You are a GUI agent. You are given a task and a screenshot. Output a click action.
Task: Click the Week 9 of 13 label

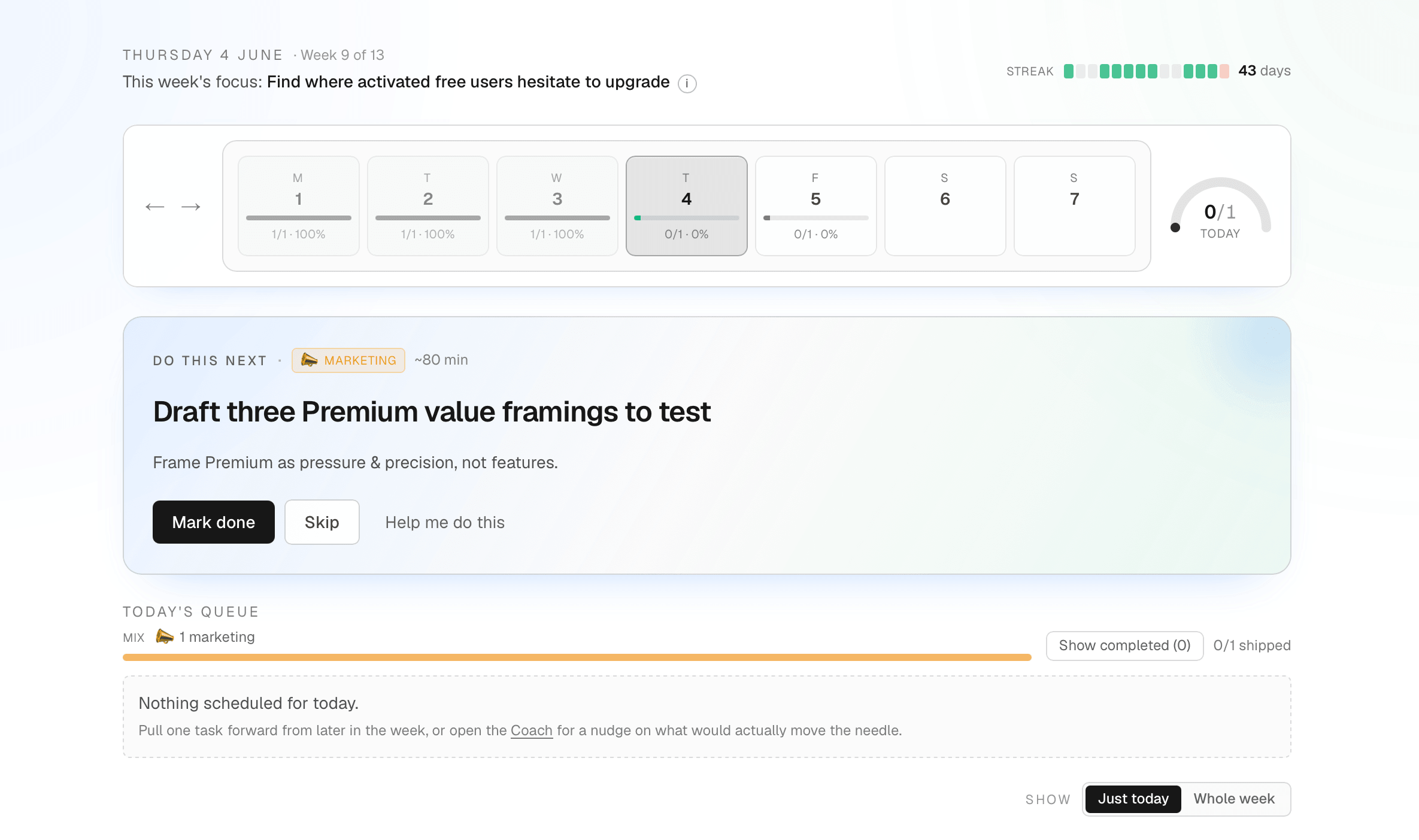[342, 55]
